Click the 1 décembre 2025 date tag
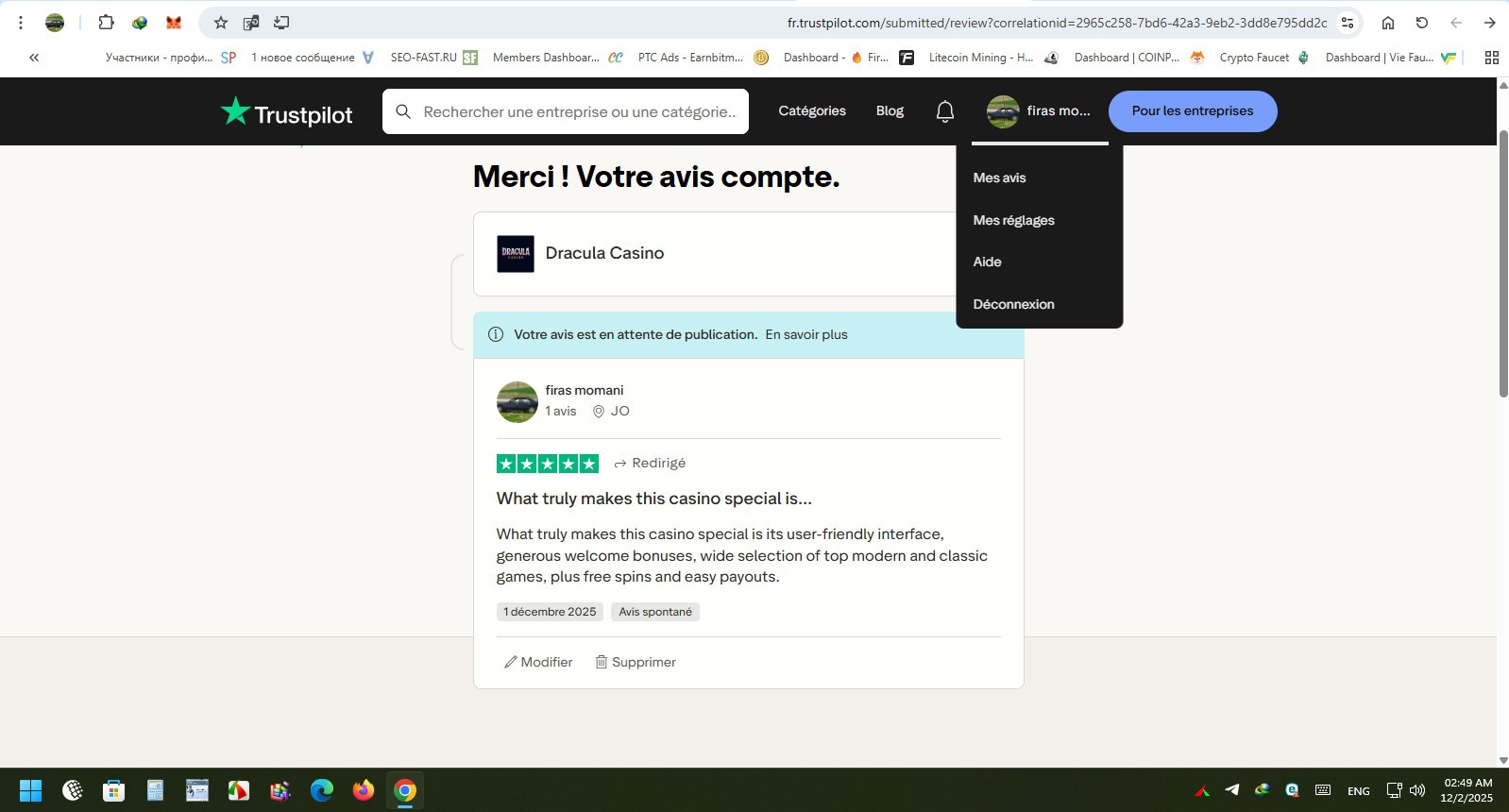Image resolution: width=1509 pixels, height=812 pixels. click(550, 612)
